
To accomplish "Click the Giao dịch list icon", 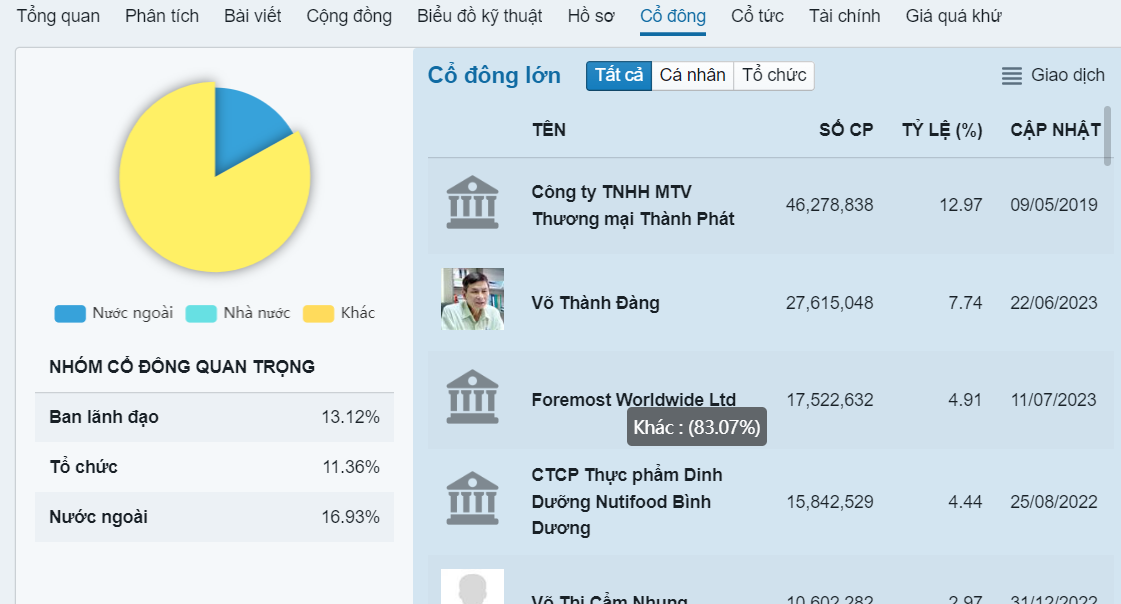I will (1012, 76).
